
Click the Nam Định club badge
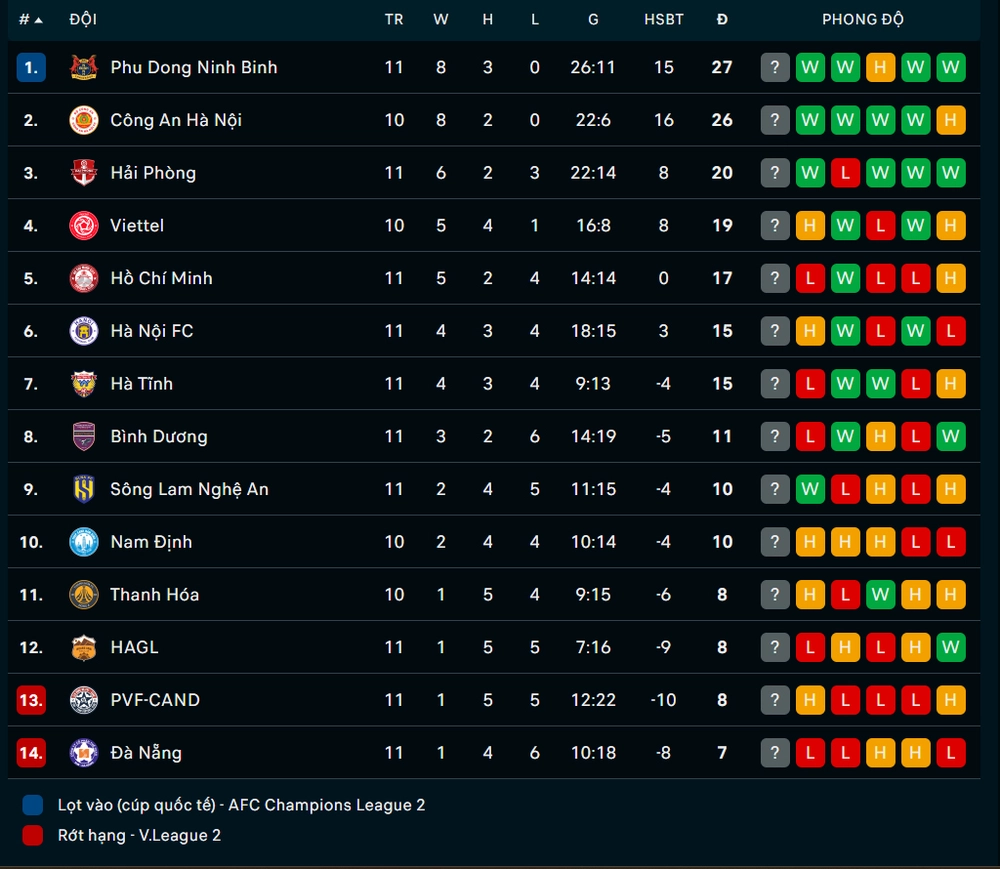84,542
